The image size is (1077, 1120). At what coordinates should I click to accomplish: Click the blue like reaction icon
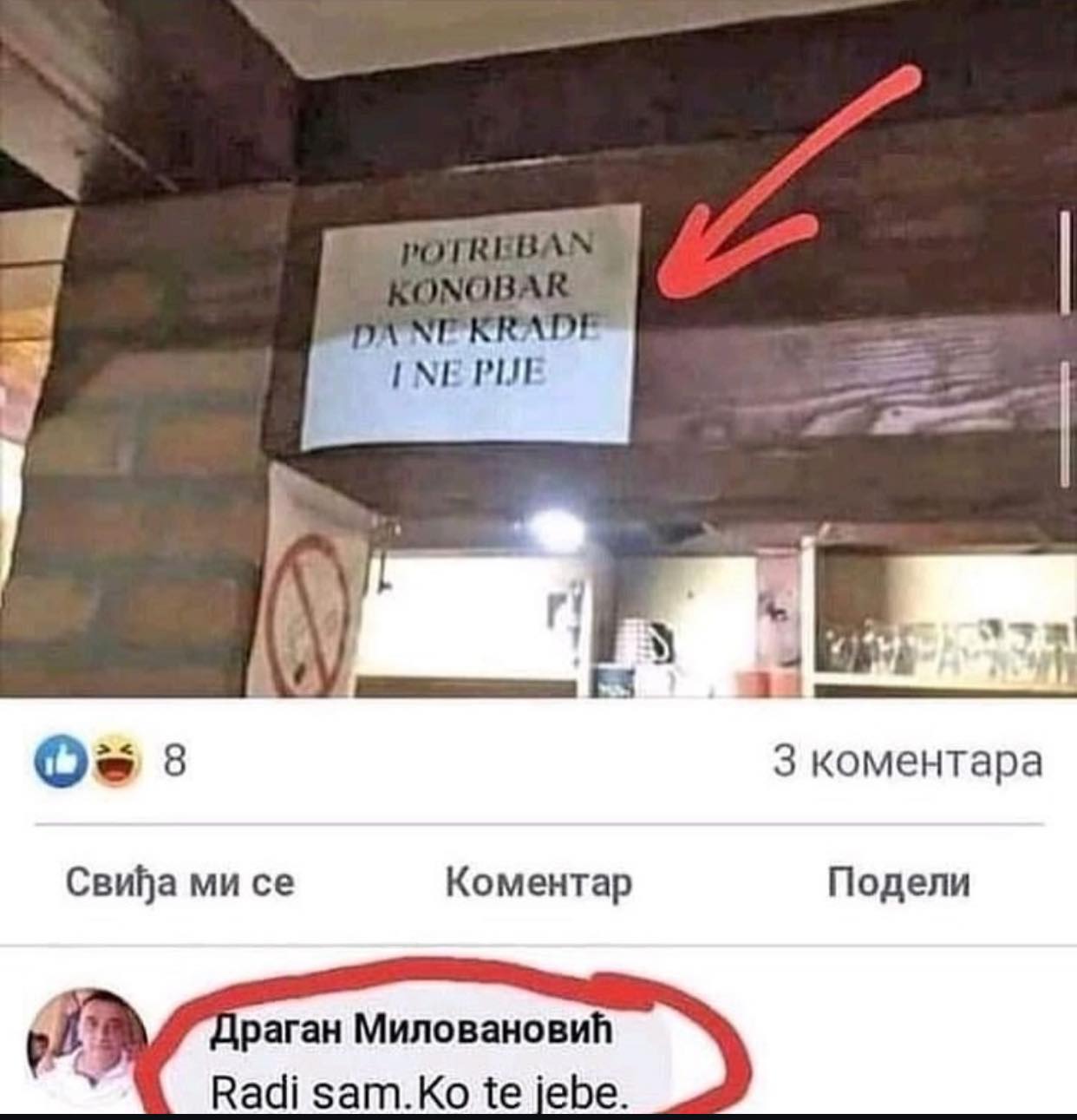56,763
